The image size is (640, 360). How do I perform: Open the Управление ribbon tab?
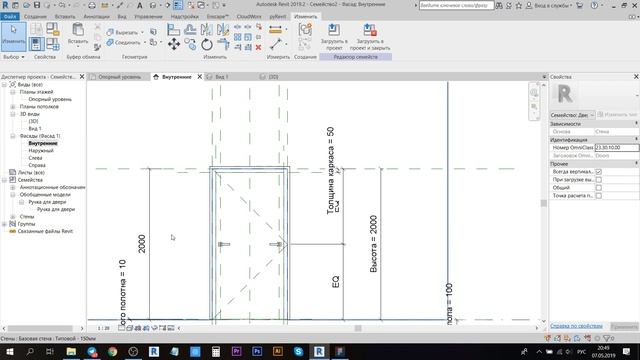(x=148, y=17)
